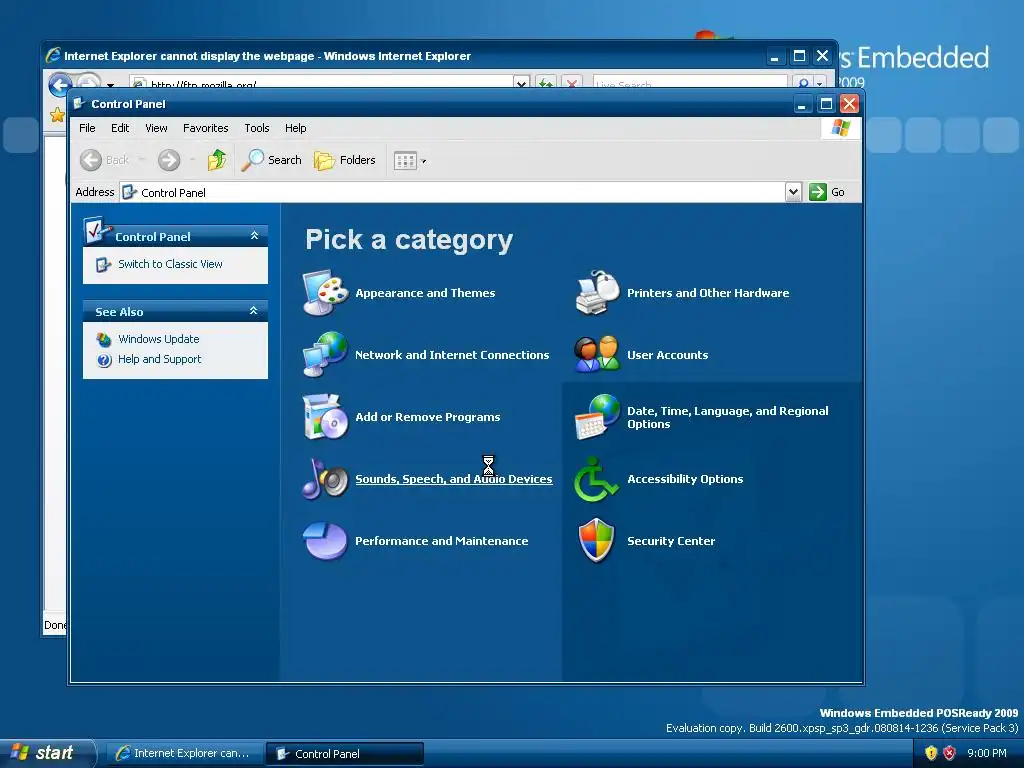This screenshot has width=1024, height=768.
Task: Click the Printers and Other Hardware icon
Action: (597, 293)
